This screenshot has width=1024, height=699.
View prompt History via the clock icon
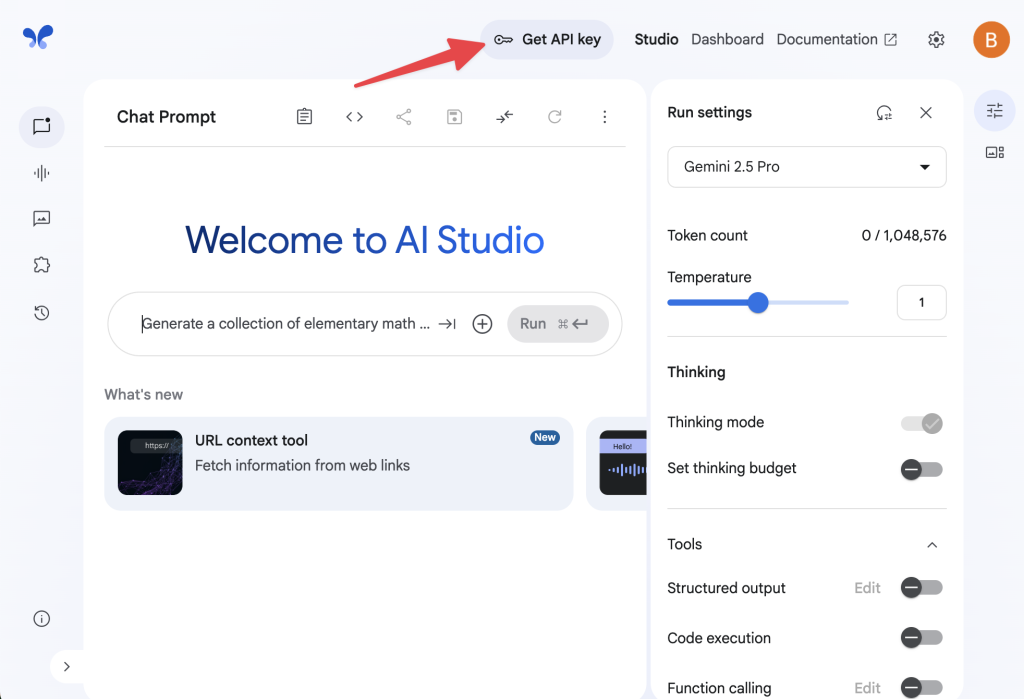point(41,312)
